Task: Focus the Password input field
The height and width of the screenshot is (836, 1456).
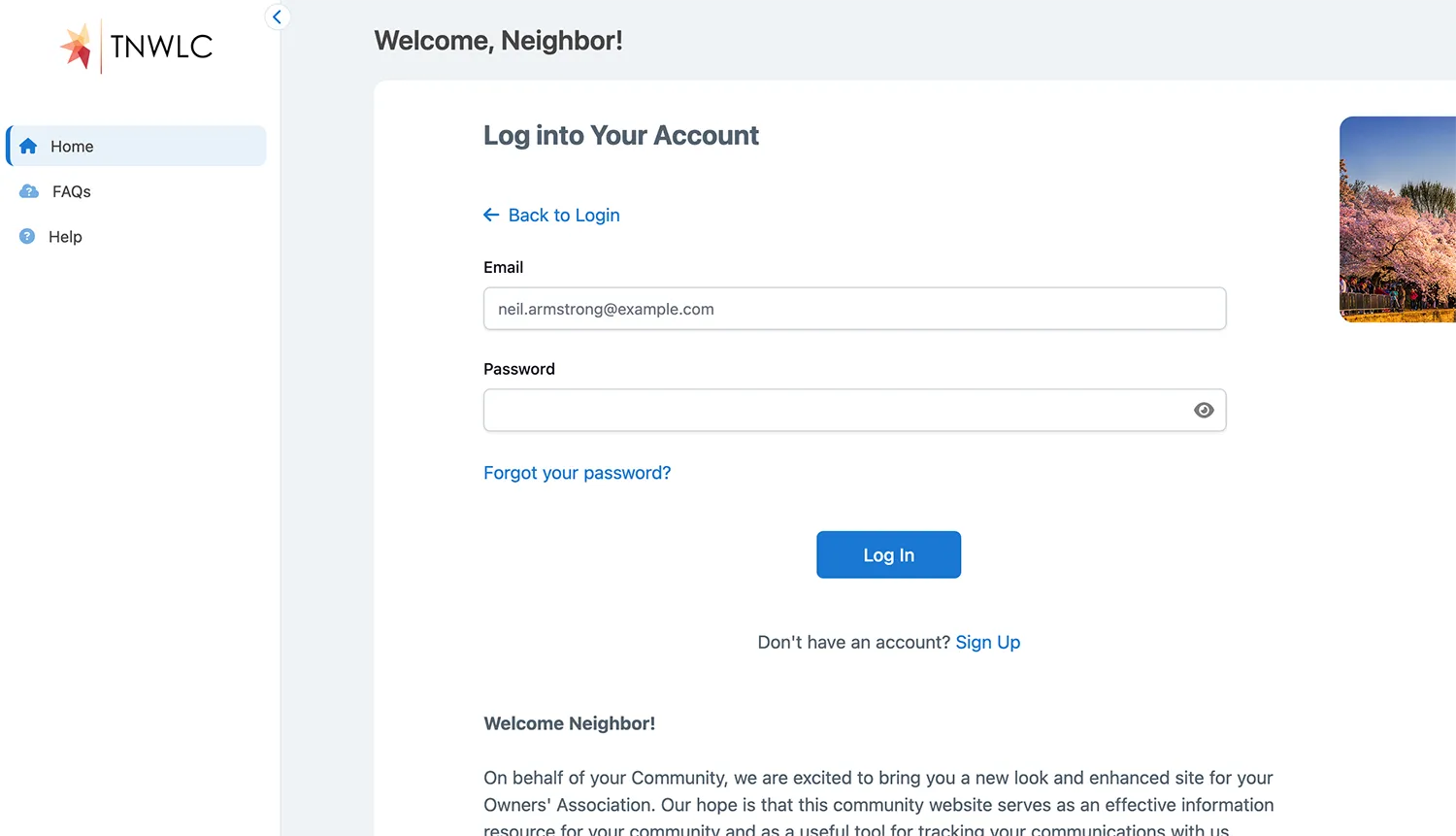Action: click(x=835, y=410)
